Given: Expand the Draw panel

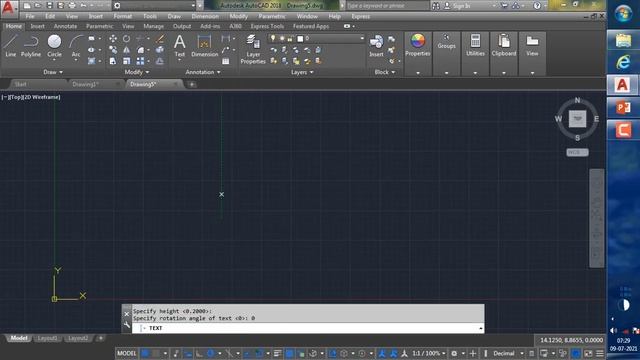Looking at the screenshot, I should (53, 72).
